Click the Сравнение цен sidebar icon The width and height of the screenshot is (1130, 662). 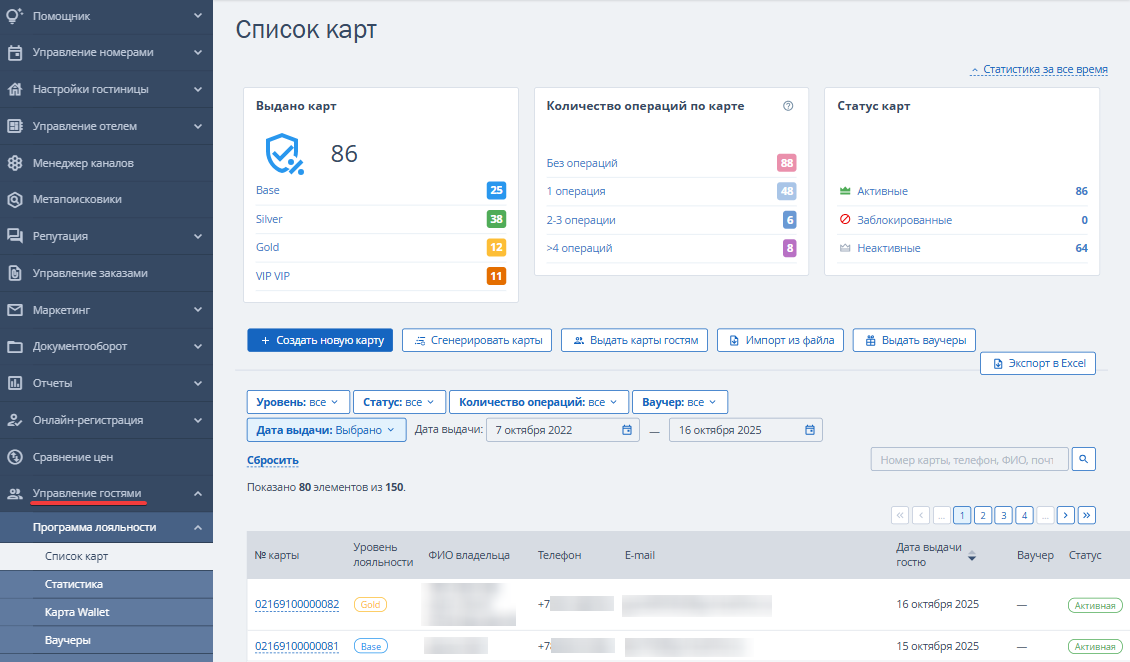15,457
